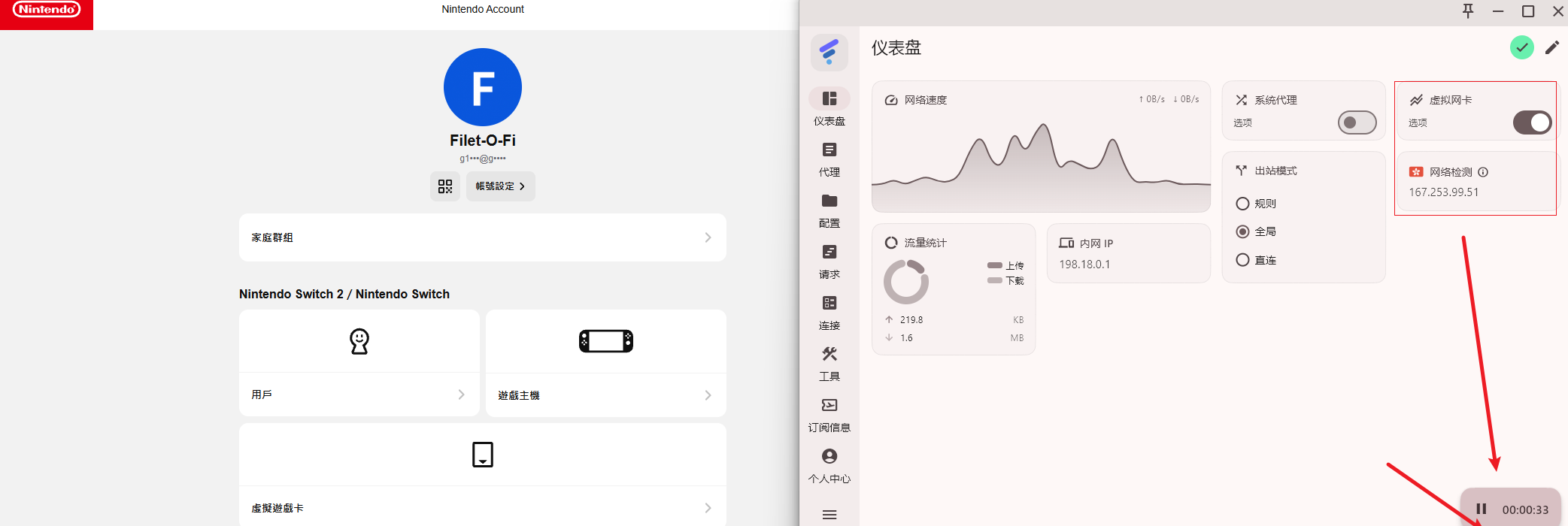Open 帳號設定 account settings
This screenshot has height=526, width=1568.
pos(500,186)
